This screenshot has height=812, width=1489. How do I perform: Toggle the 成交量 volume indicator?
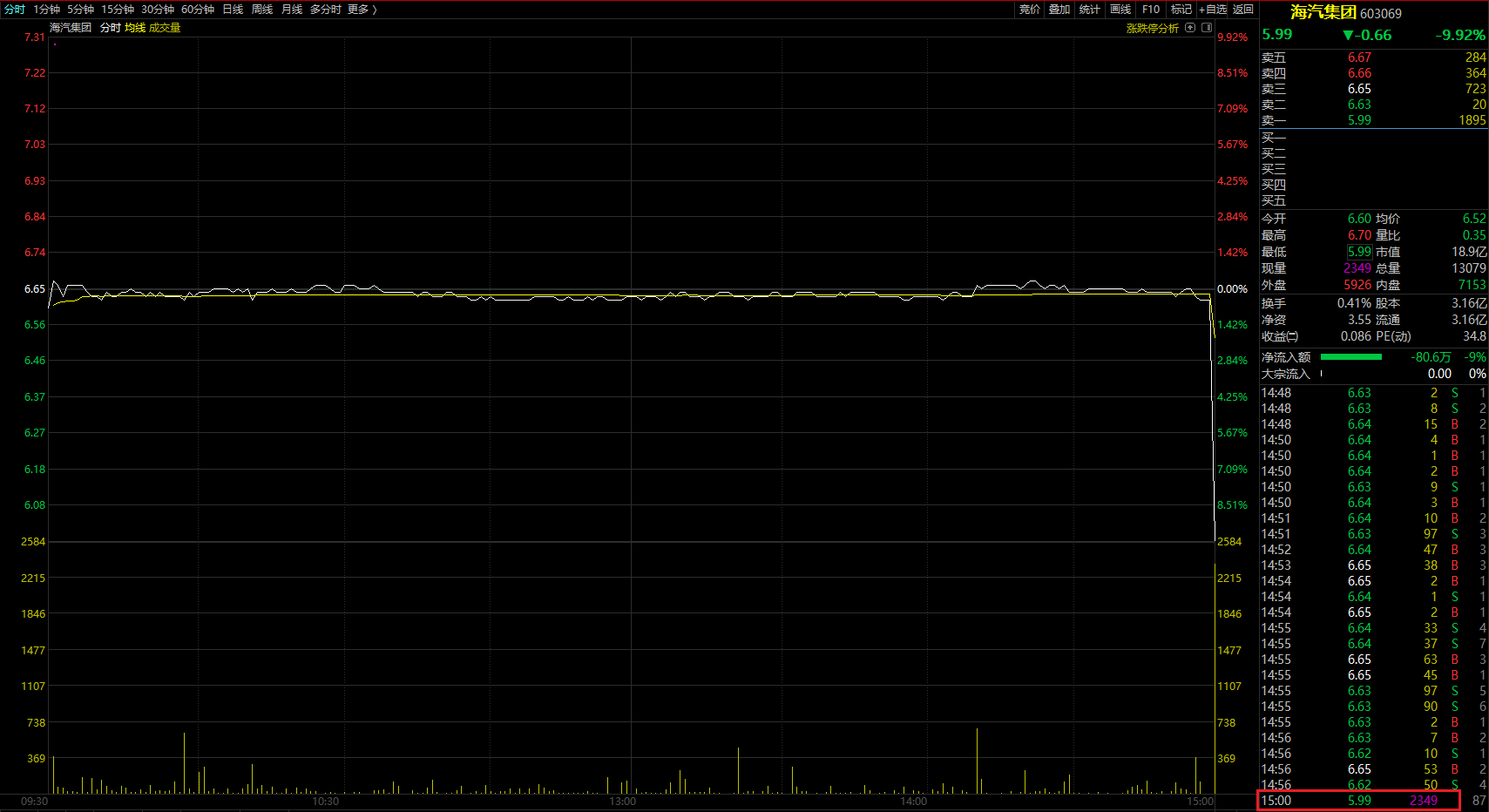coord(165,28)
